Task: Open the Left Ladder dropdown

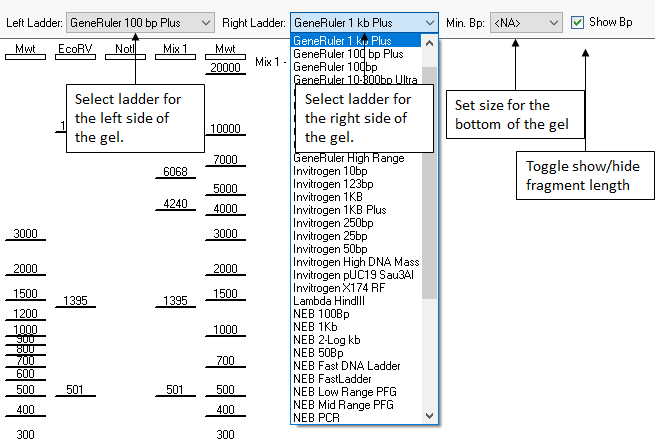Action: pyautogui.click(x=141, y=21)
